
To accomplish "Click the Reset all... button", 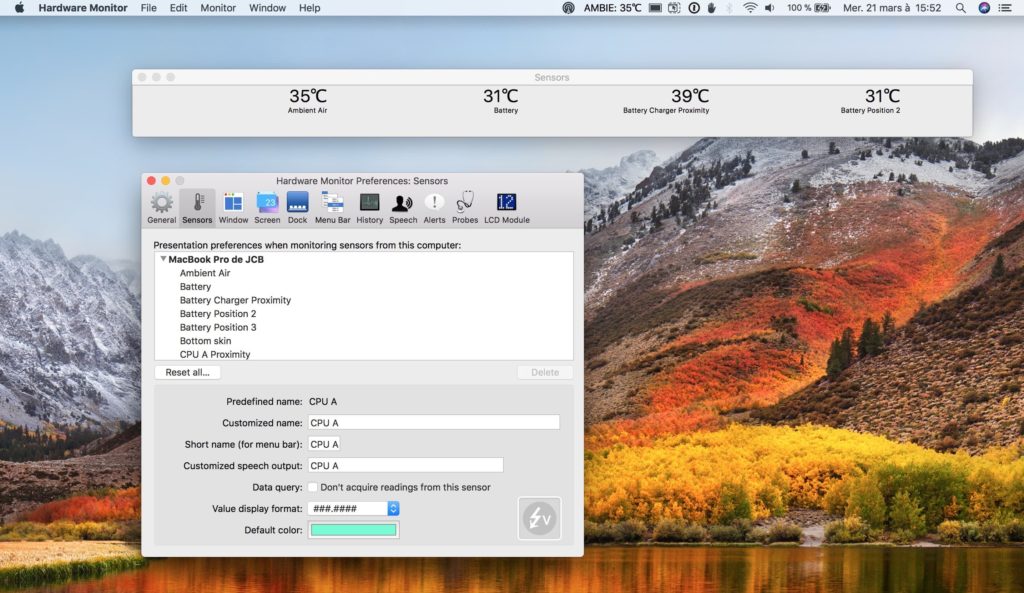I will tap(187, 372).
